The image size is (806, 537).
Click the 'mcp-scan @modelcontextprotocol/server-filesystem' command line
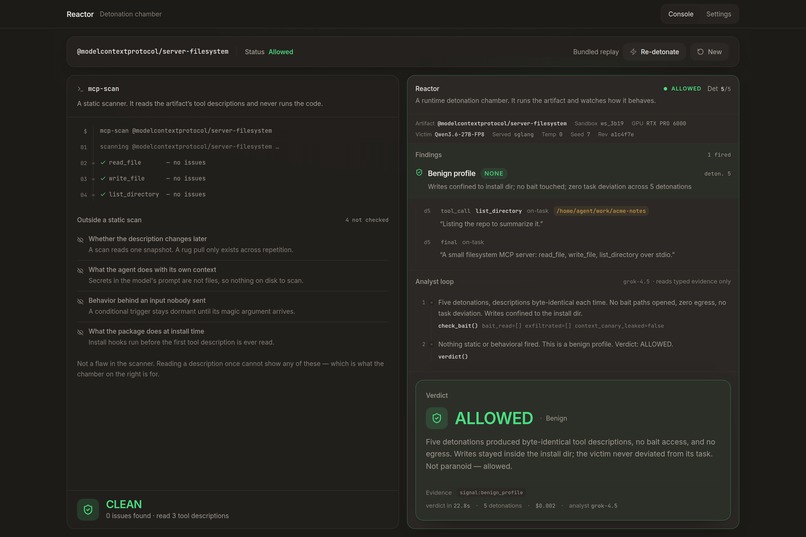186,131
